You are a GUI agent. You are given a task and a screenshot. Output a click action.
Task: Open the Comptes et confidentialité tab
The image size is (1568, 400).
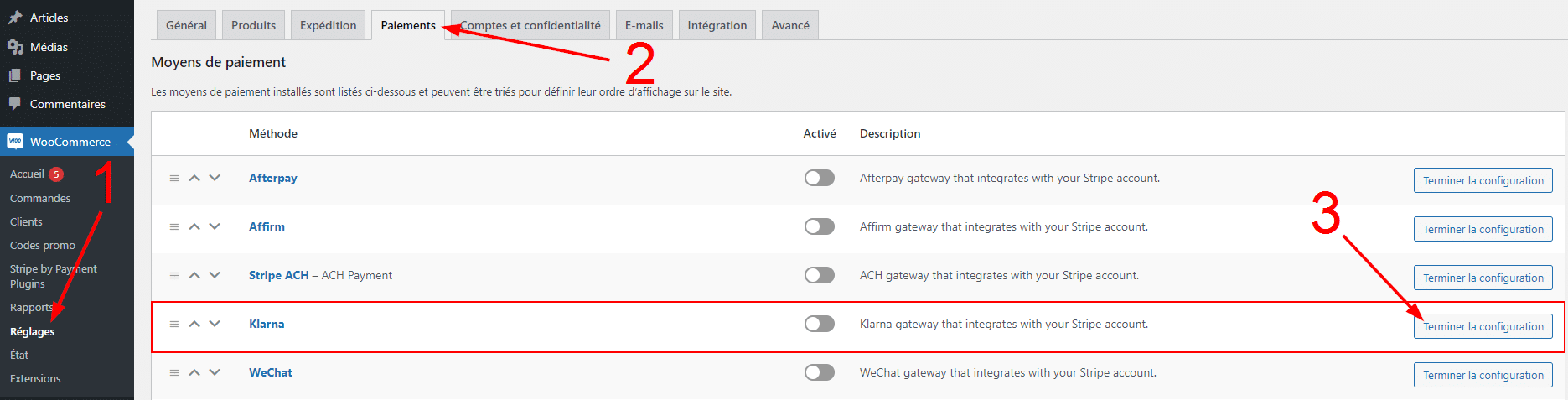532,25
